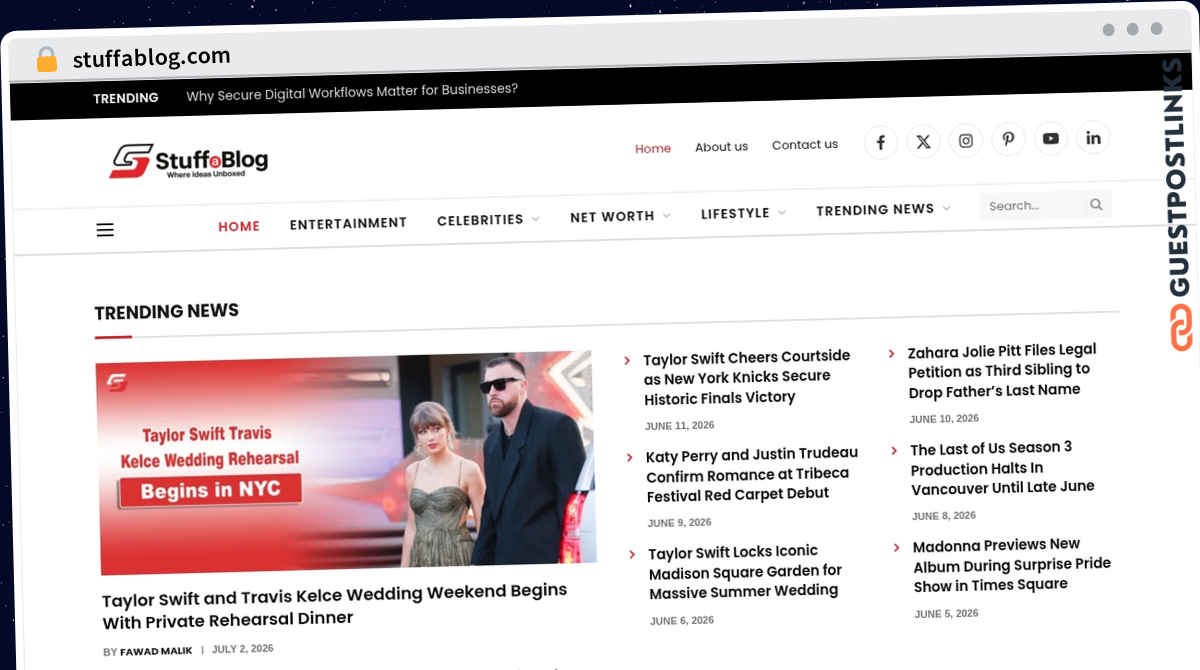Open the Pinterest social icon
Image resolution: width=1200 pixels, height=670 pixels.
pos(1008,140)
